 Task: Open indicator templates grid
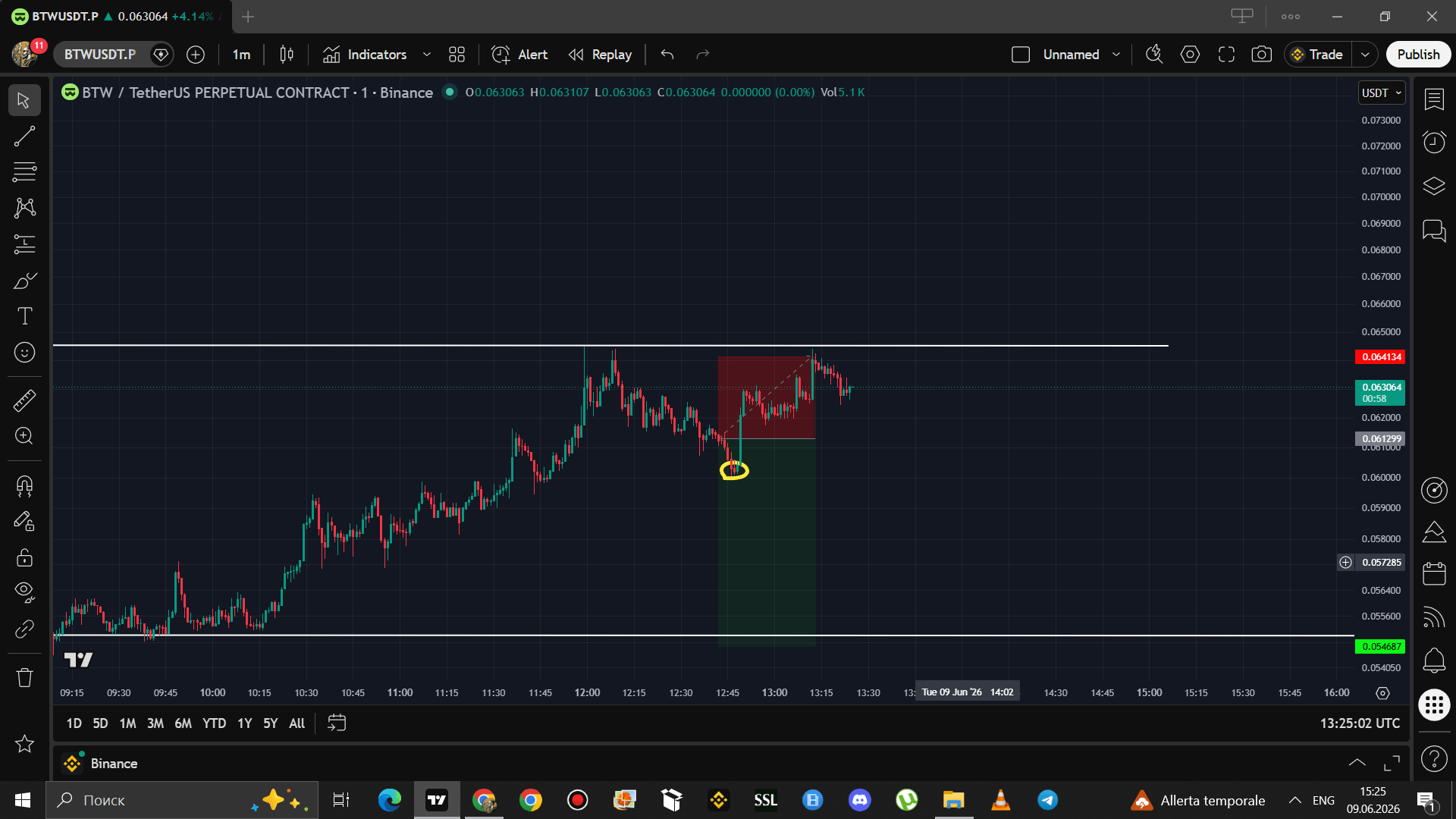tap(457, 55)
